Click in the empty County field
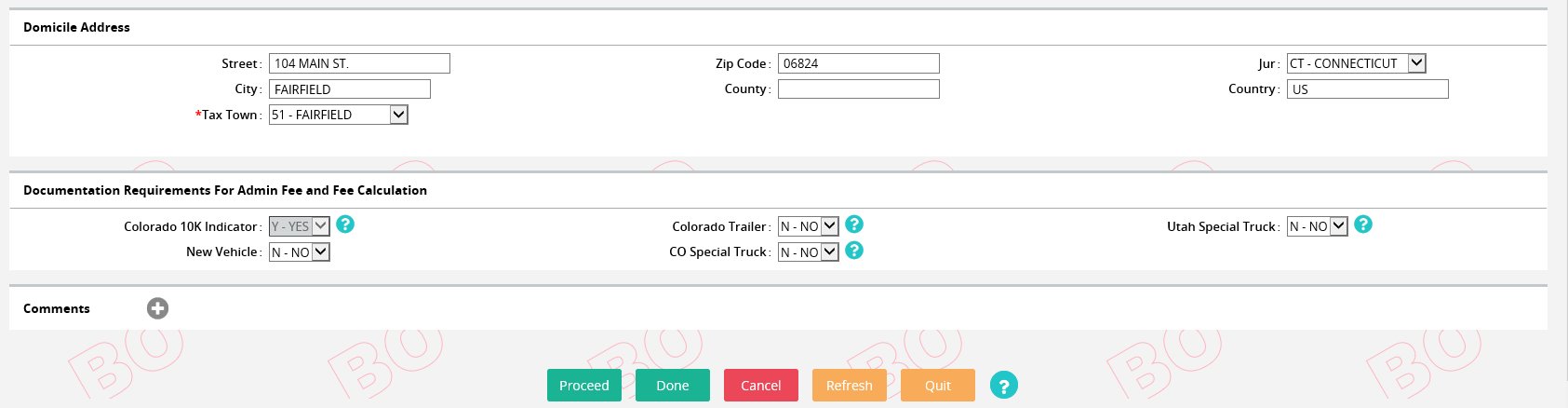Image resolution: width=1568 pixels, height=408 pixels. (858, 89)
